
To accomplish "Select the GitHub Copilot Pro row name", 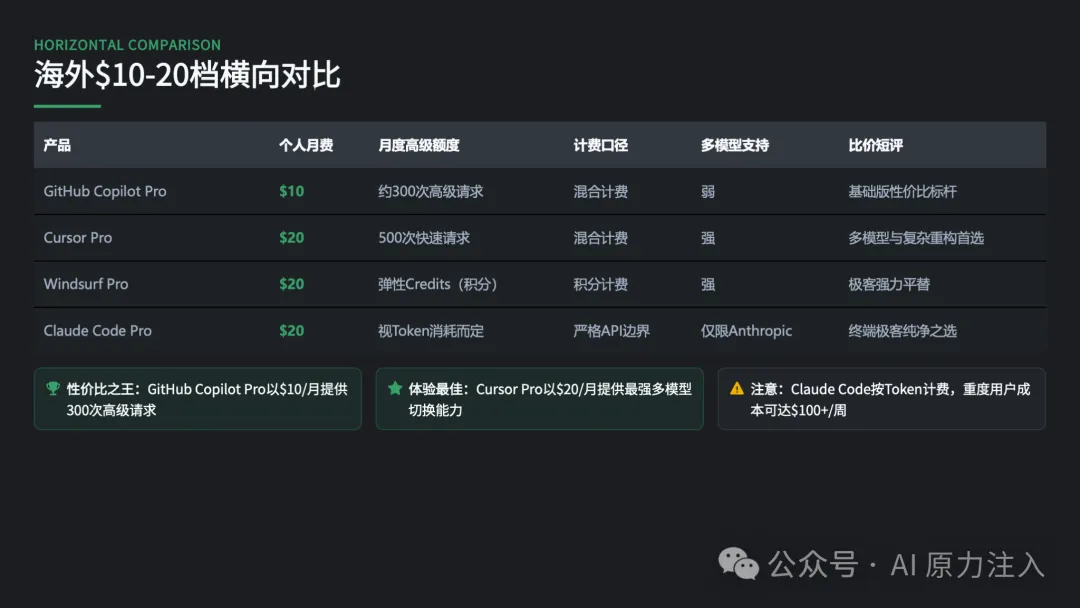I will pyautogui.click(x=105, y=191).
